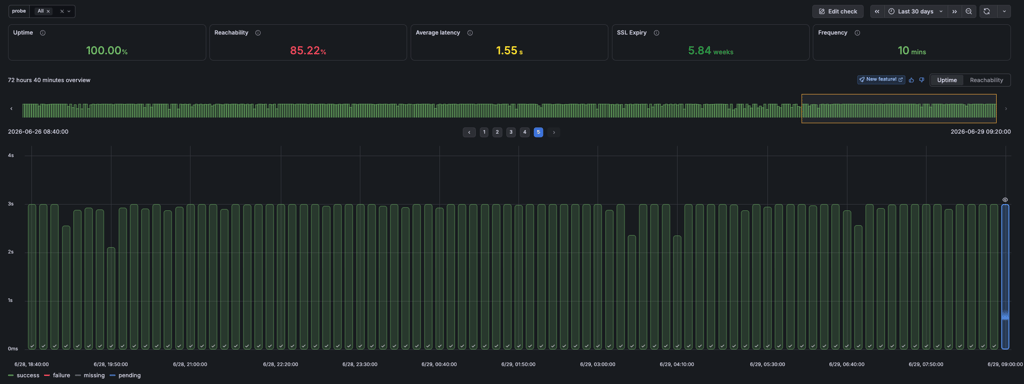Image resolution: width=1024 pixels, height=384 pixels.
Task: Click the highlighted range in overview minimap
Action: pyautogui.click(x=899, y=108)
